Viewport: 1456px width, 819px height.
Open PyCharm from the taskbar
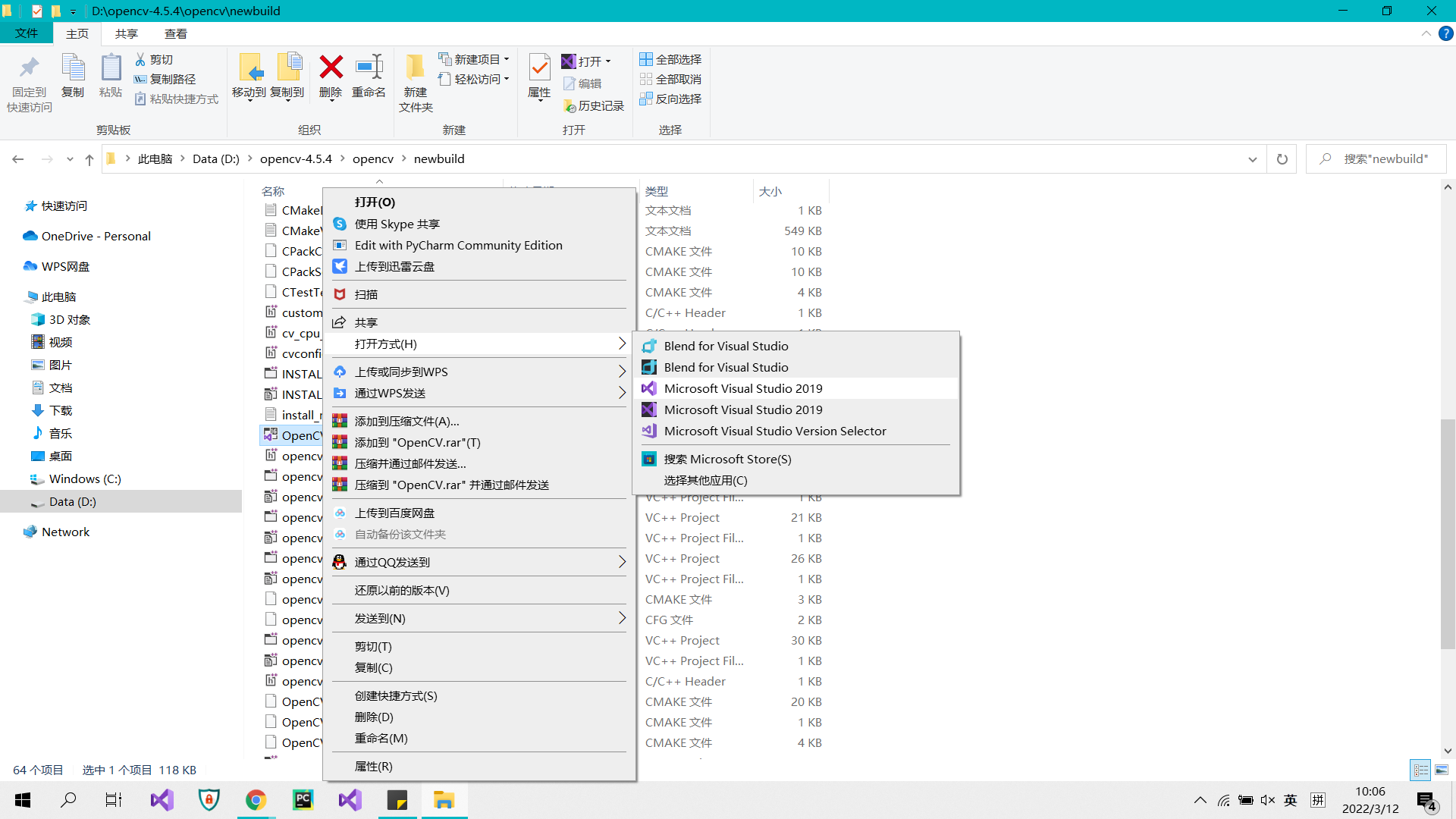click(303, 800)
